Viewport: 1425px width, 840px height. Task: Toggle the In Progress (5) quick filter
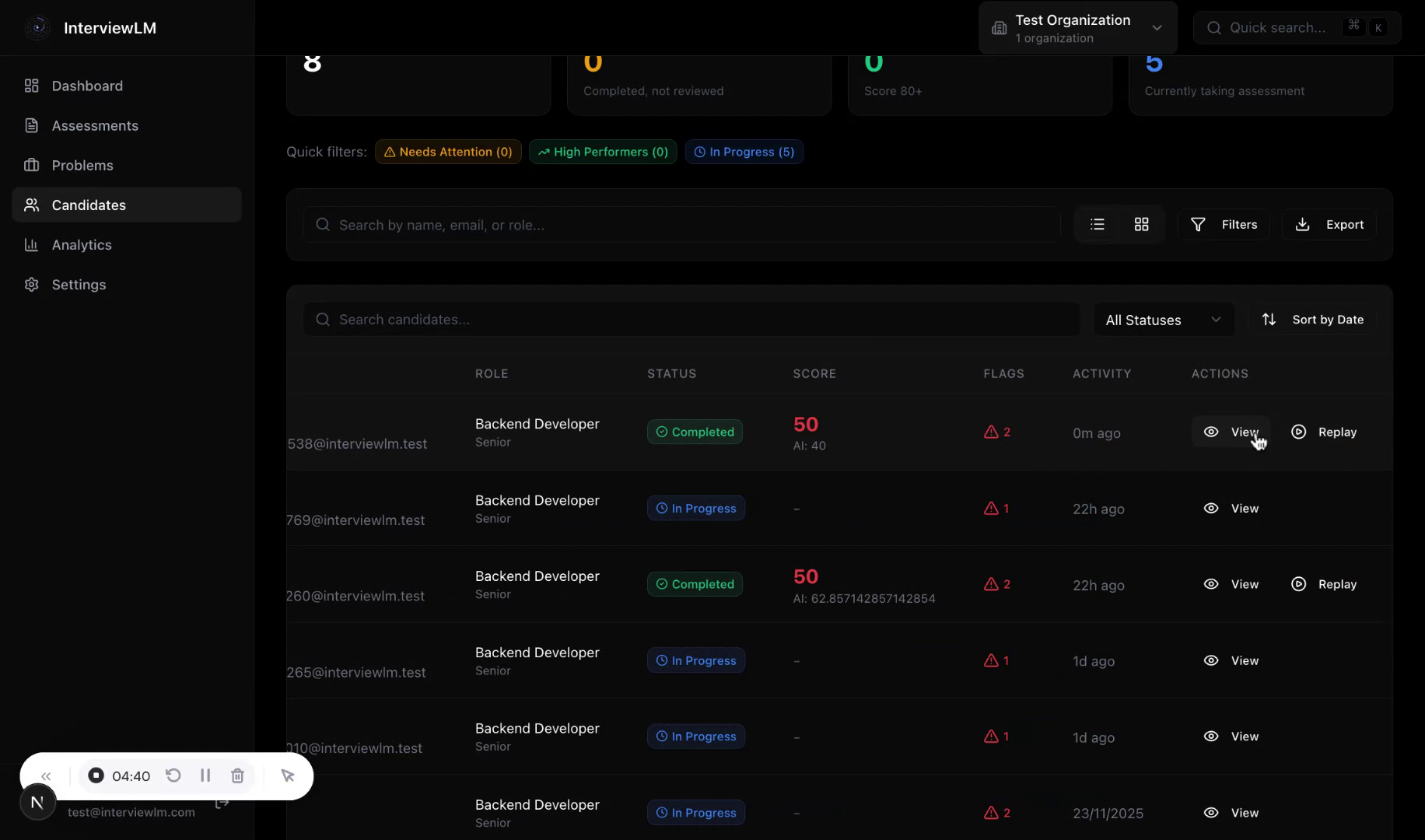pyautogui.click(x=744, y=152)
